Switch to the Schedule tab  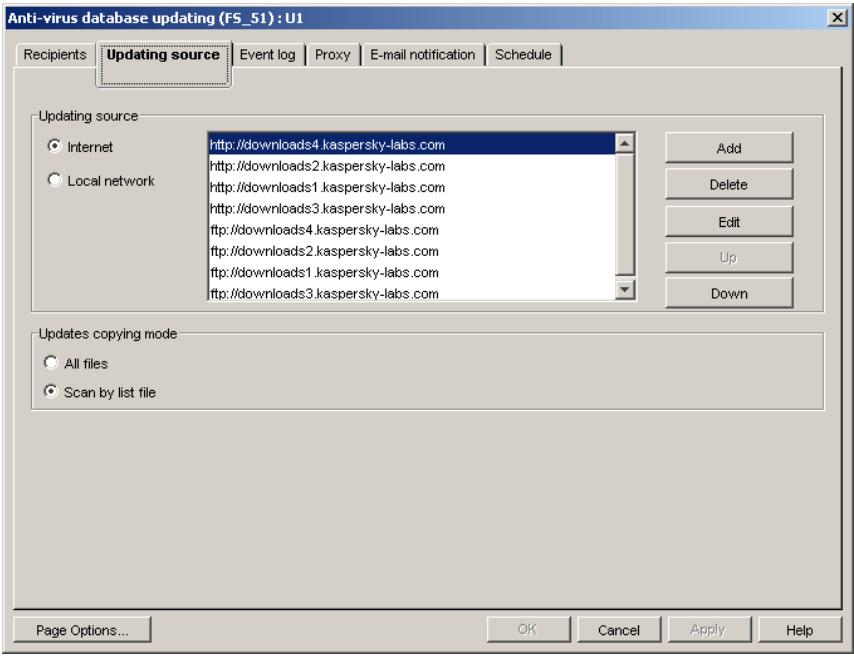point(523,54)
